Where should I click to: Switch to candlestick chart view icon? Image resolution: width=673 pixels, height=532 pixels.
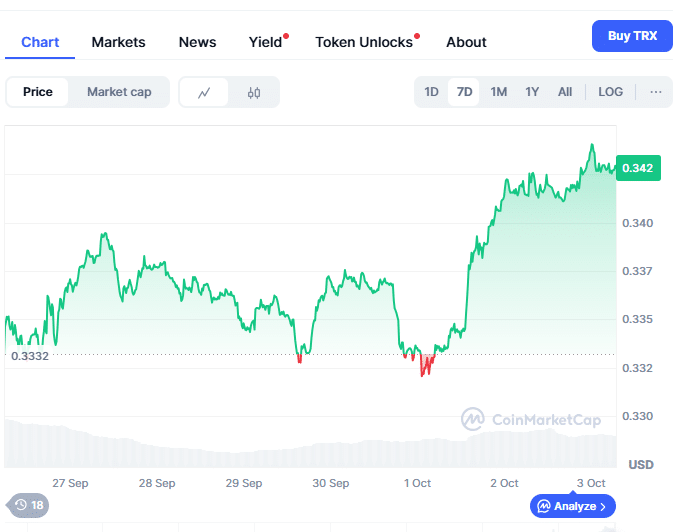click(x=253, y=92)
